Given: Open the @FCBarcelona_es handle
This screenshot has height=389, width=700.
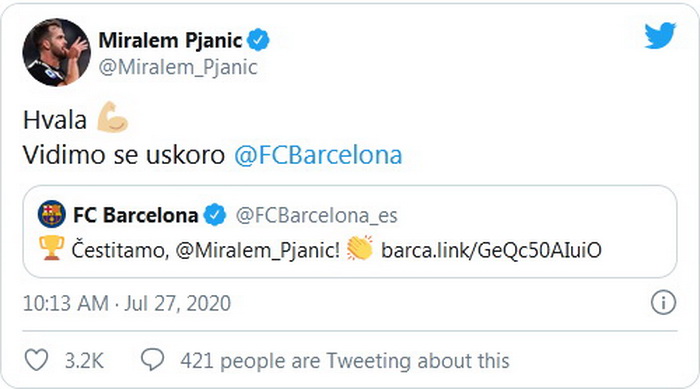Looking at the screenshot, I should coord(317,216).
